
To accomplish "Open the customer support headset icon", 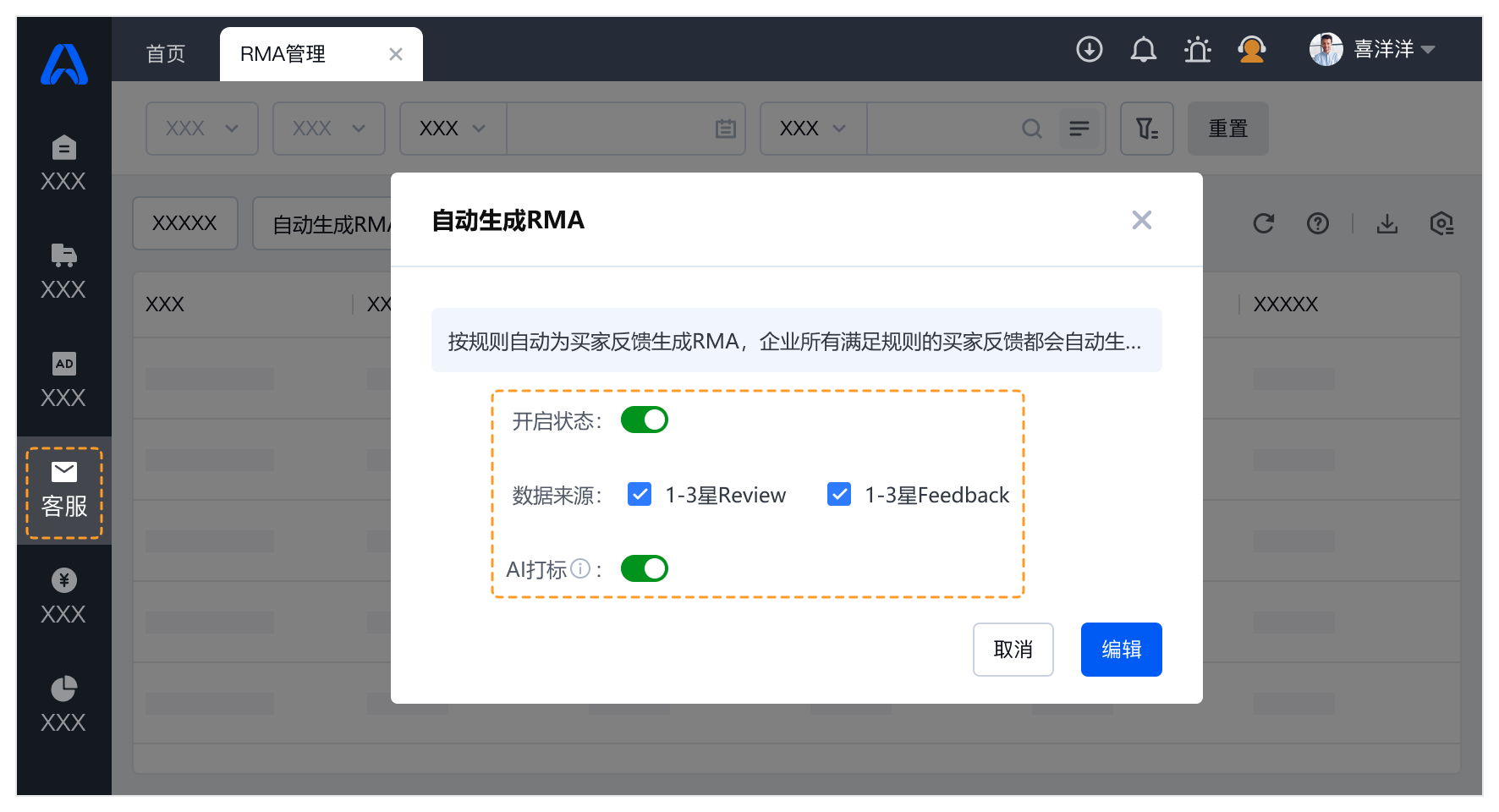I will point(1251,50).
